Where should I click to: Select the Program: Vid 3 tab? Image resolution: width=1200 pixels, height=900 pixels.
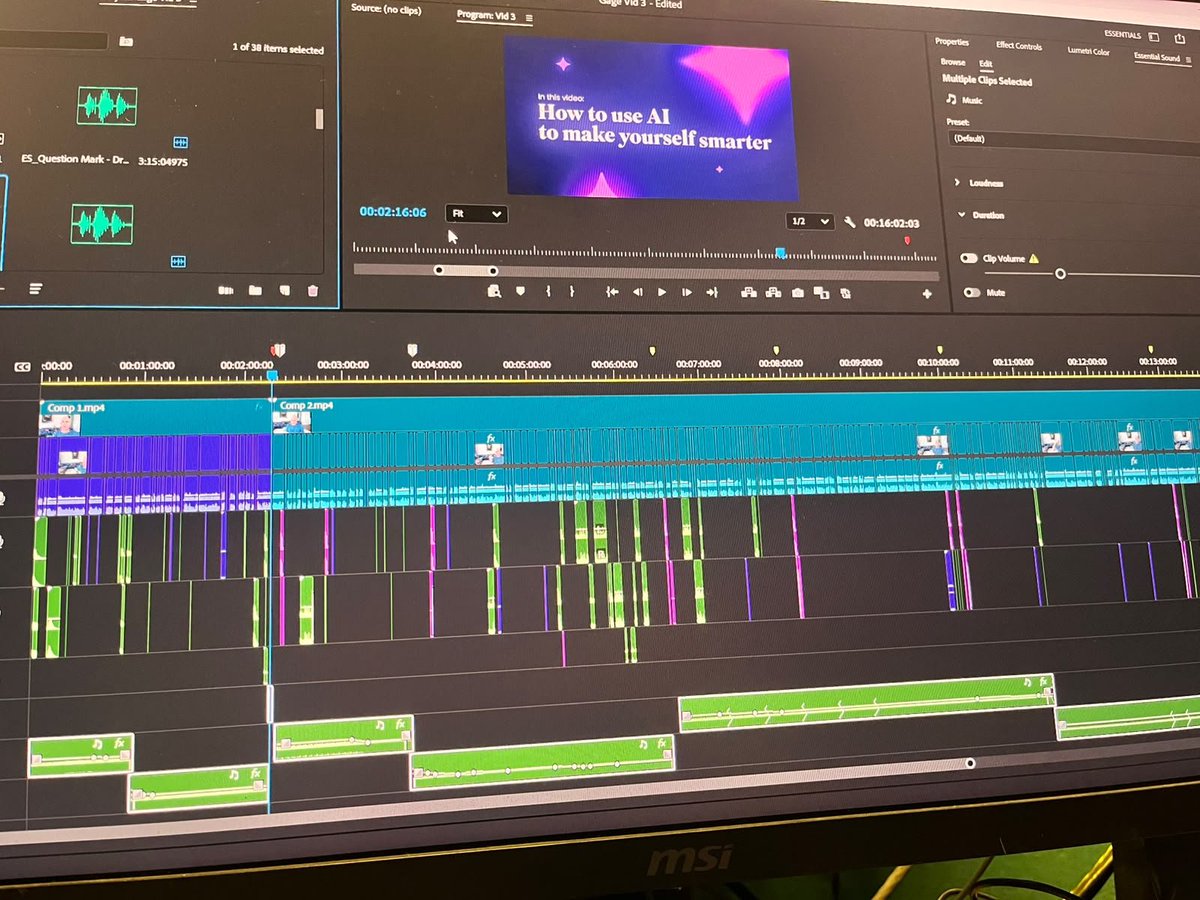(x=488, y=15)
